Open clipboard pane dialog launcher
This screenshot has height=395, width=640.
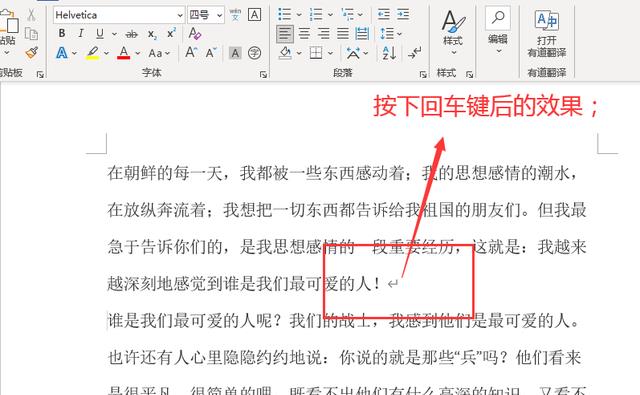click(x=40, y=74)
